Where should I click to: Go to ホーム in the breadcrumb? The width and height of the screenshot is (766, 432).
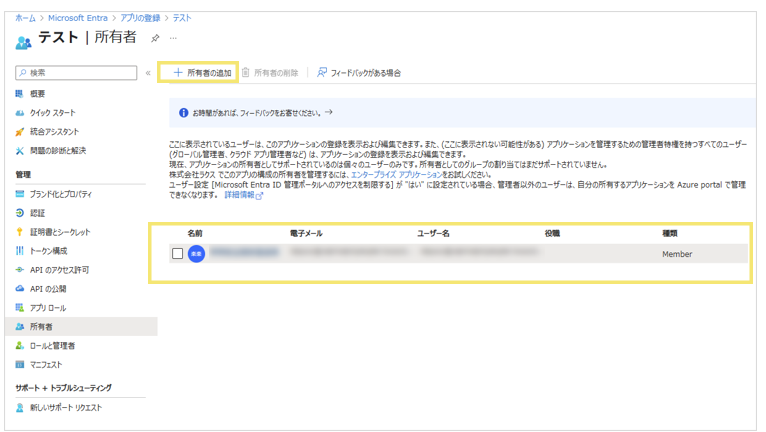pyautogui.click(x=25, y=18)
